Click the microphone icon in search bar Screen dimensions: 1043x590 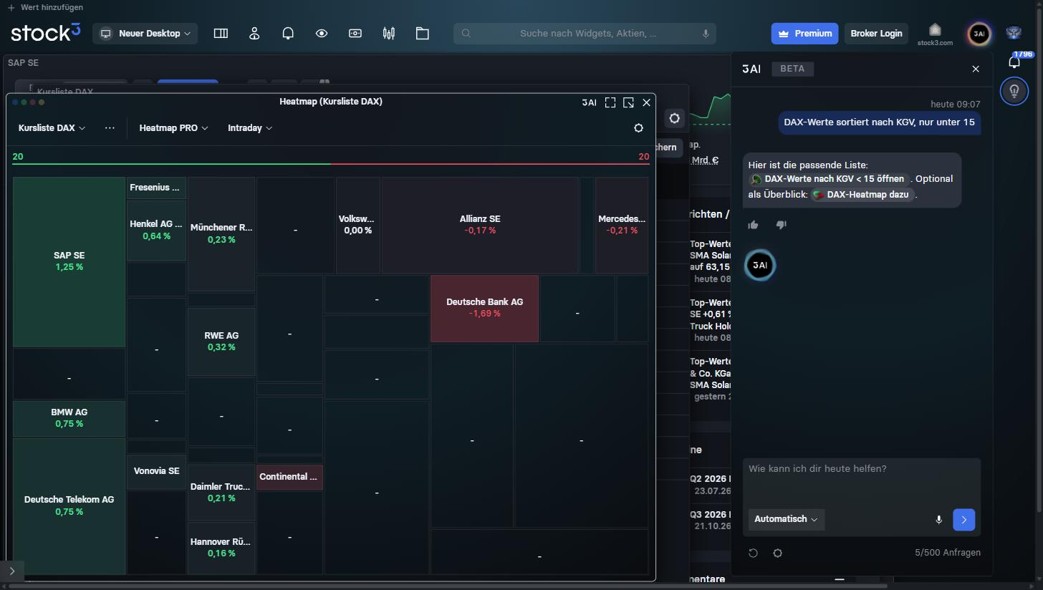pyautogui.click(x=706, y=33)
